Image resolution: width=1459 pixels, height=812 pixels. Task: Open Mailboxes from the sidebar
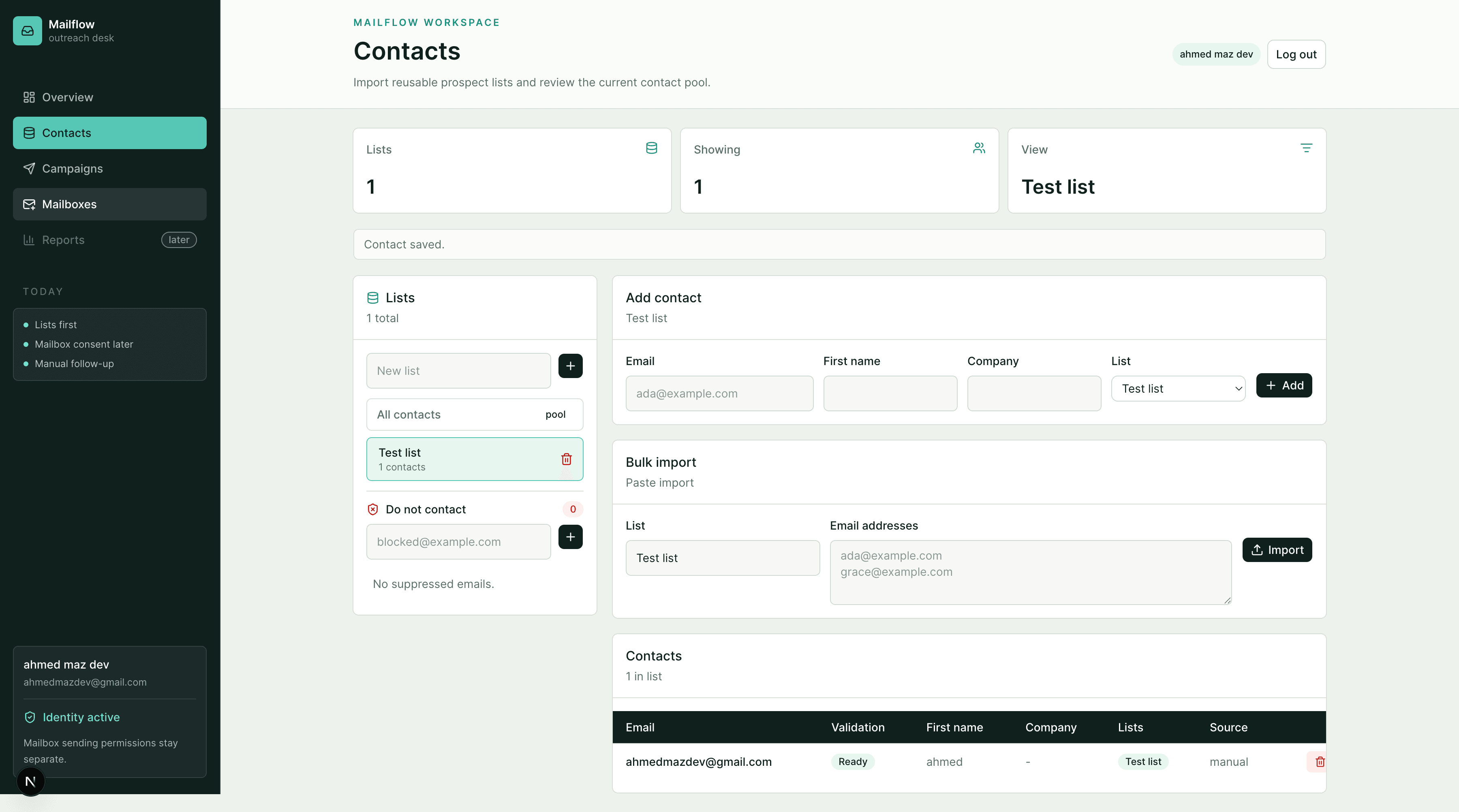click(x=109, y=204)
